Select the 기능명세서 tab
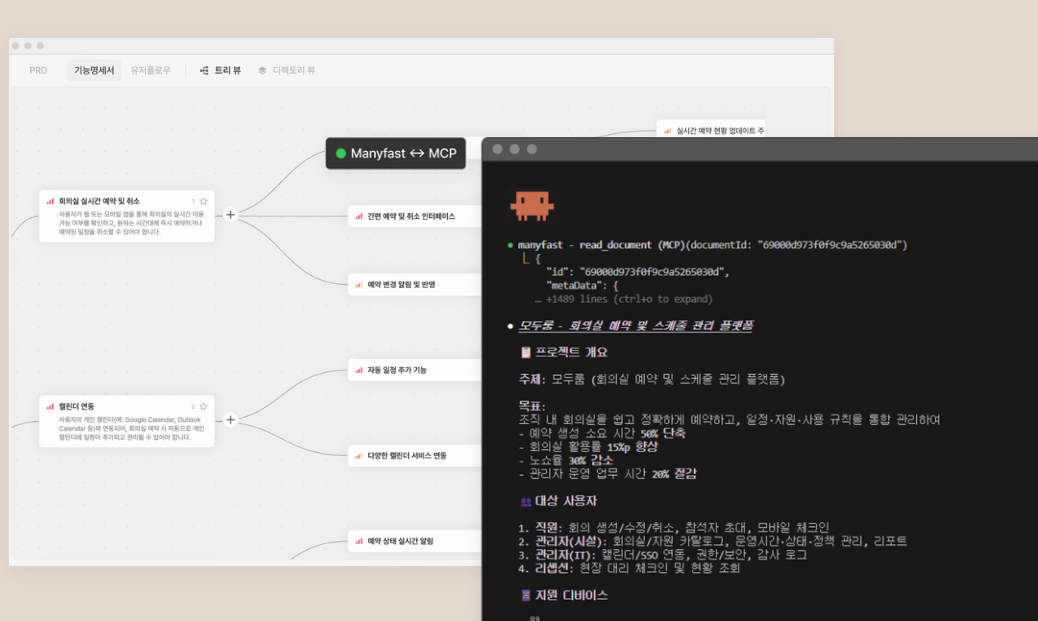Viewport: 1038px width, 621px height. 93,70
